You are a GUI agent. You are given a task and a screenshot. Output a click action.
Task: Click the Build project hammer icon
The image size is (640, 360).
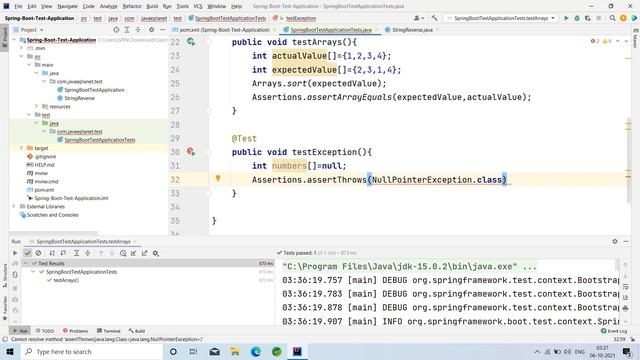click(x=434, y=18)
